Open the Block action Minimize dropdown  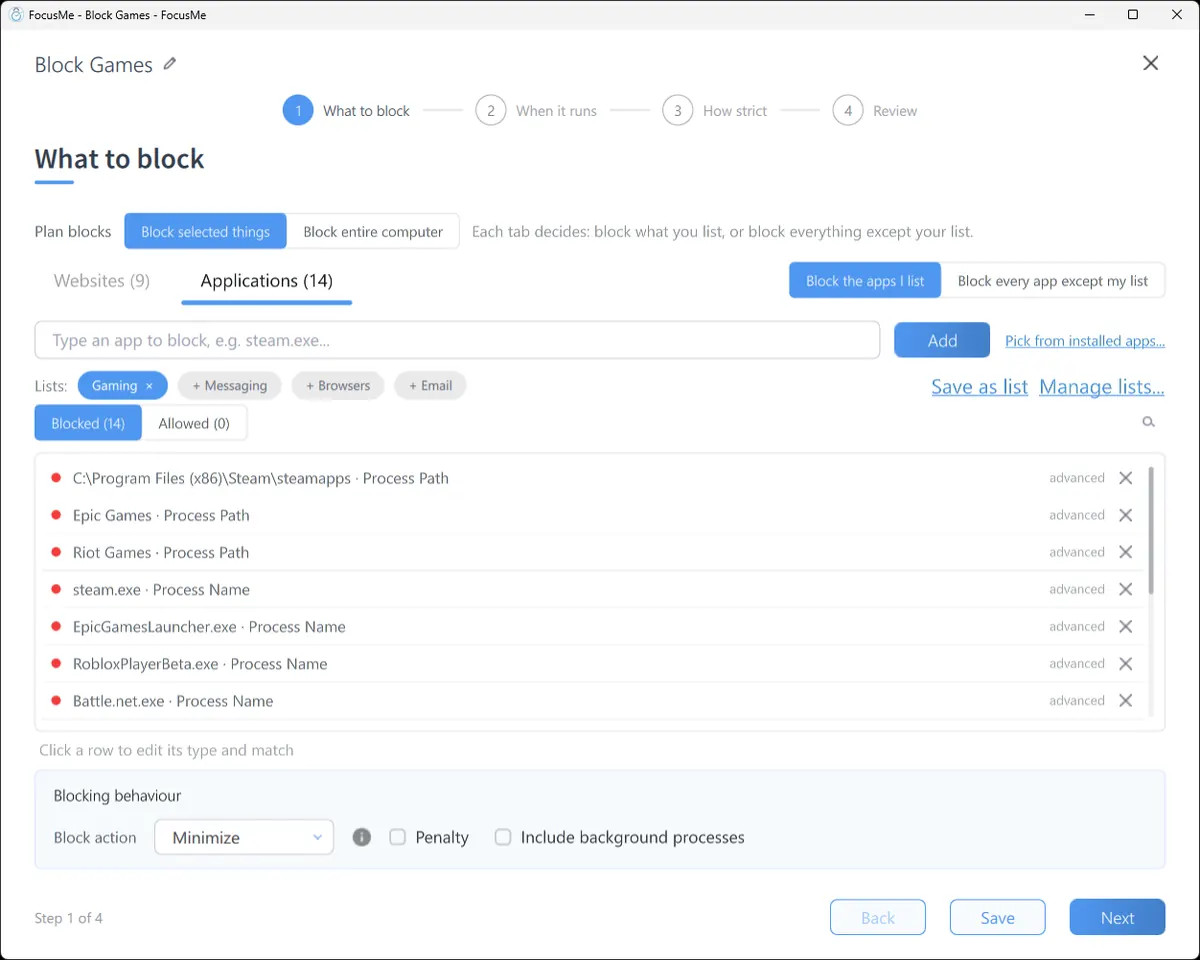pyautogui.click(x=244, y=837)
